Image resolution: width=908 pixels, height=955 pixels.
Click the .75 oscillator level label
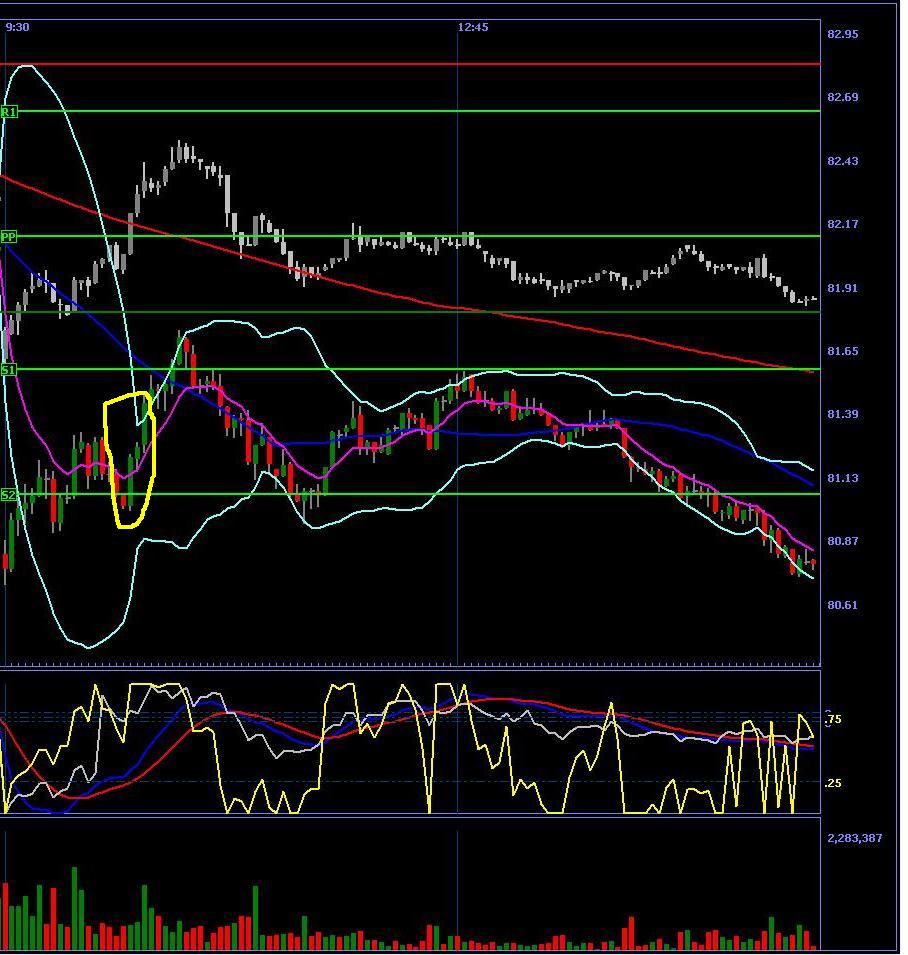(x=834, y=719)
